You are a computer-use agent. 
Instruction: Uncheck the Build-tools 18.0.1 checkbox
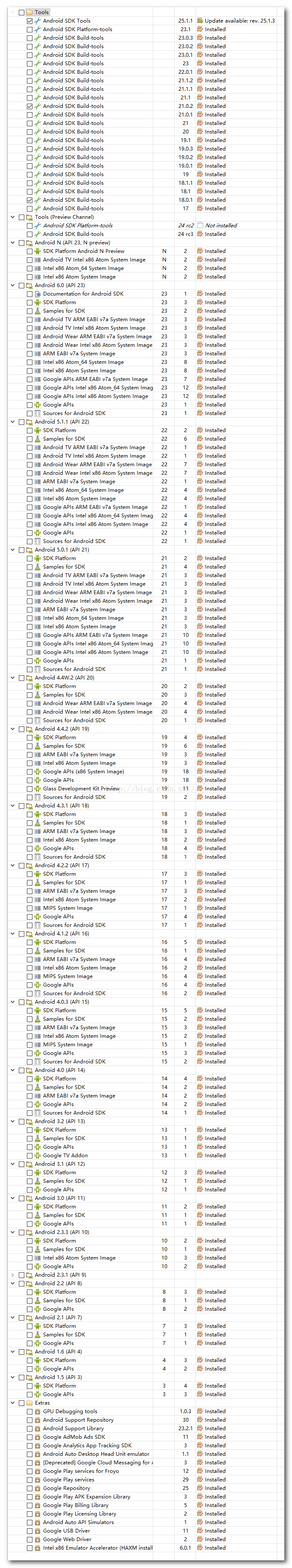pos(30,200)
